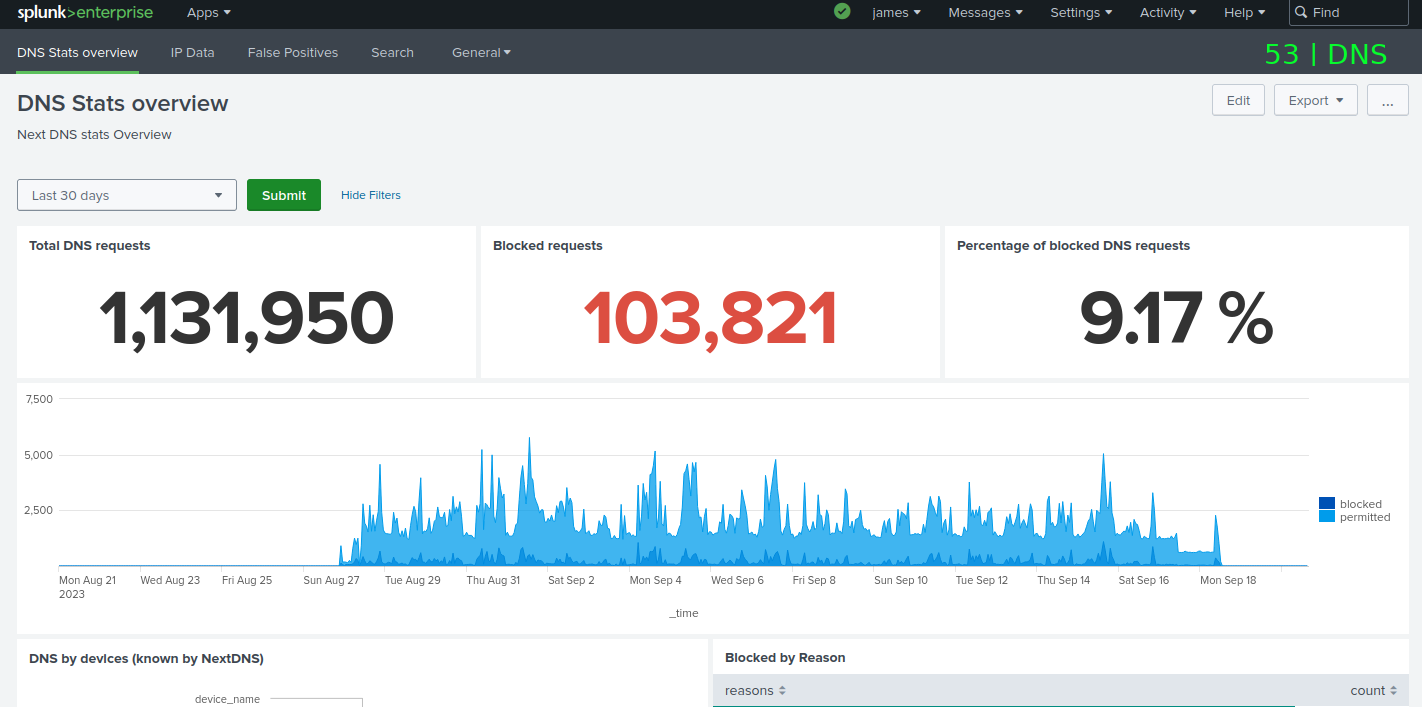Open the Settings dropdown

(x=1081, y=13)
